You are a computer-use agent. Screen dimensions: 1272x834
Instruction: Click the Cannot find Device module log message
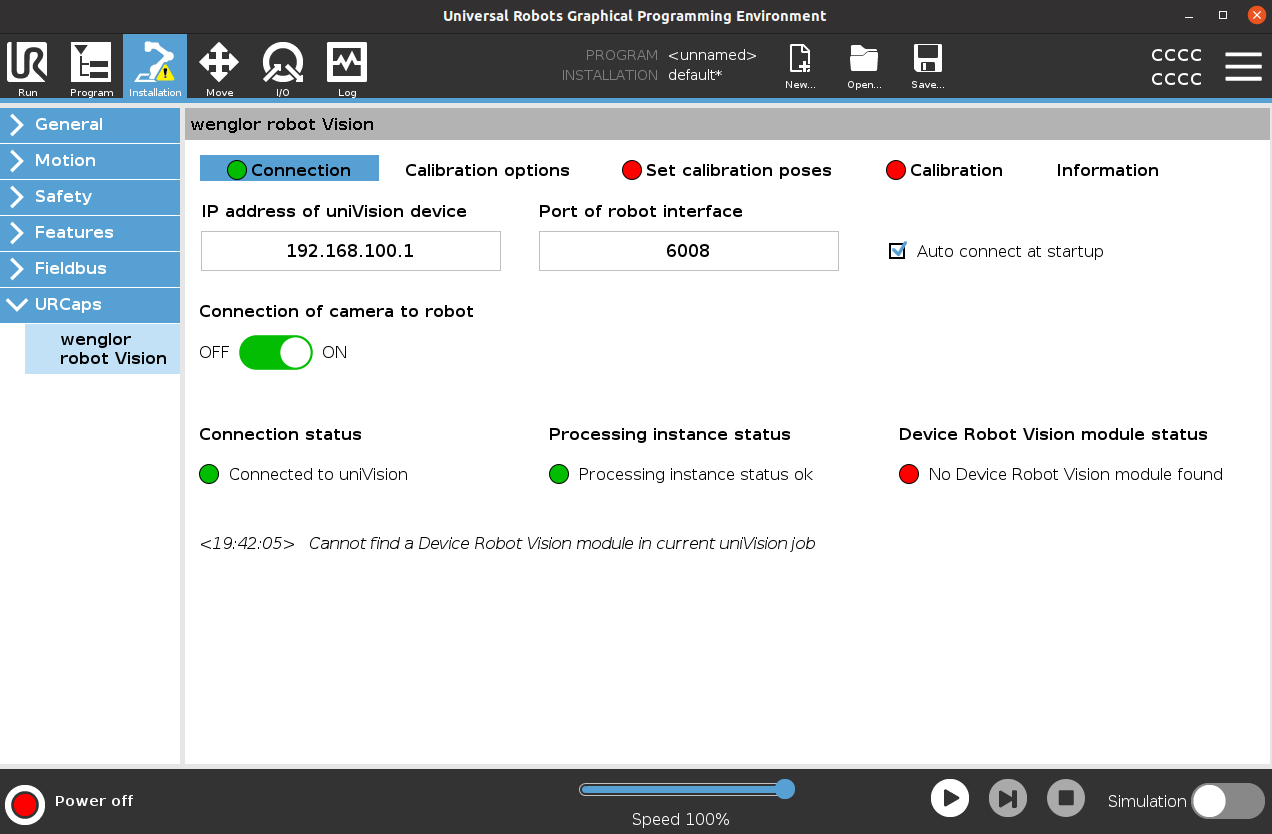click(x=562, y=543)
